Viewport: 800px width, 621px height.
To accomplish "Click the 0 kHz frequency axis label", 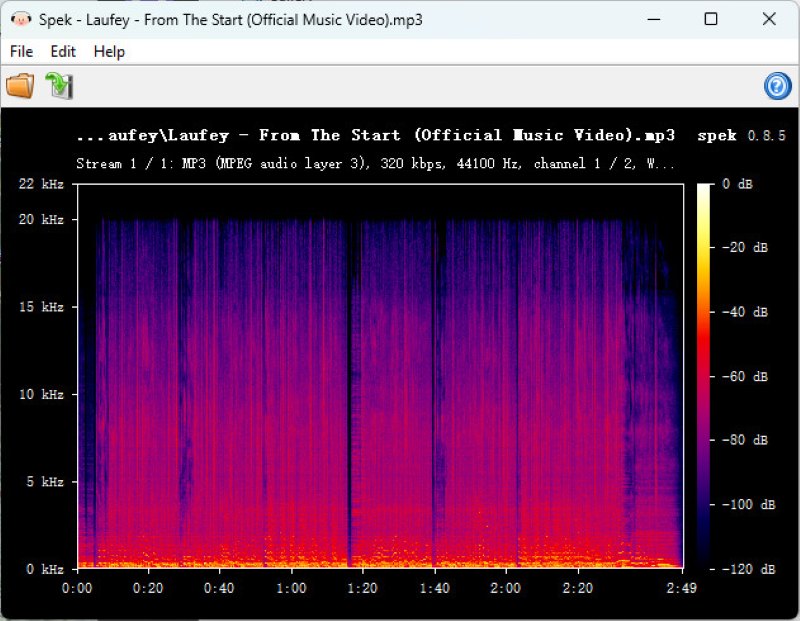I will point(45,569).
